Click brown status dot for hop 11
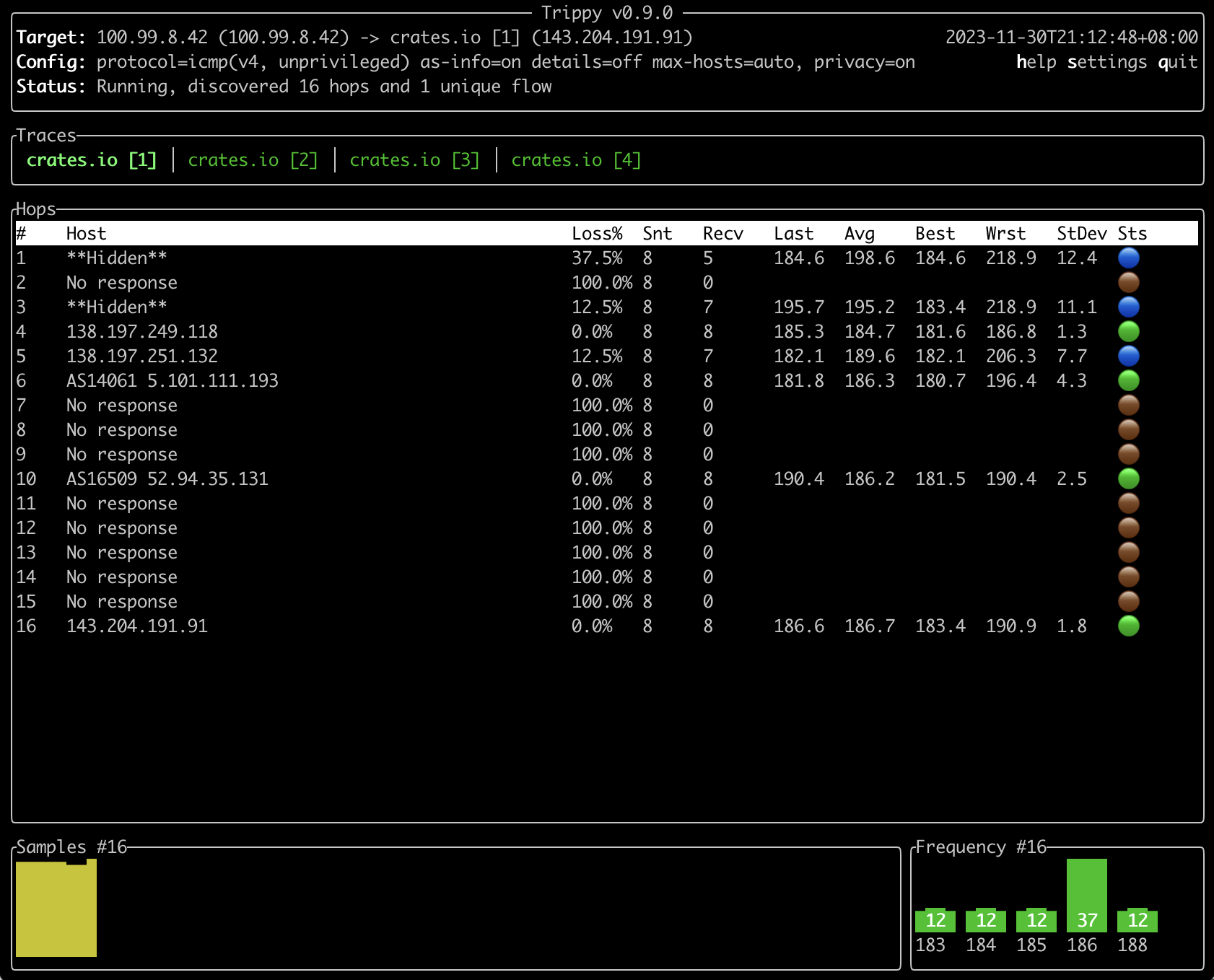This screenshot has width=1214, height=980. (1129, 503)
